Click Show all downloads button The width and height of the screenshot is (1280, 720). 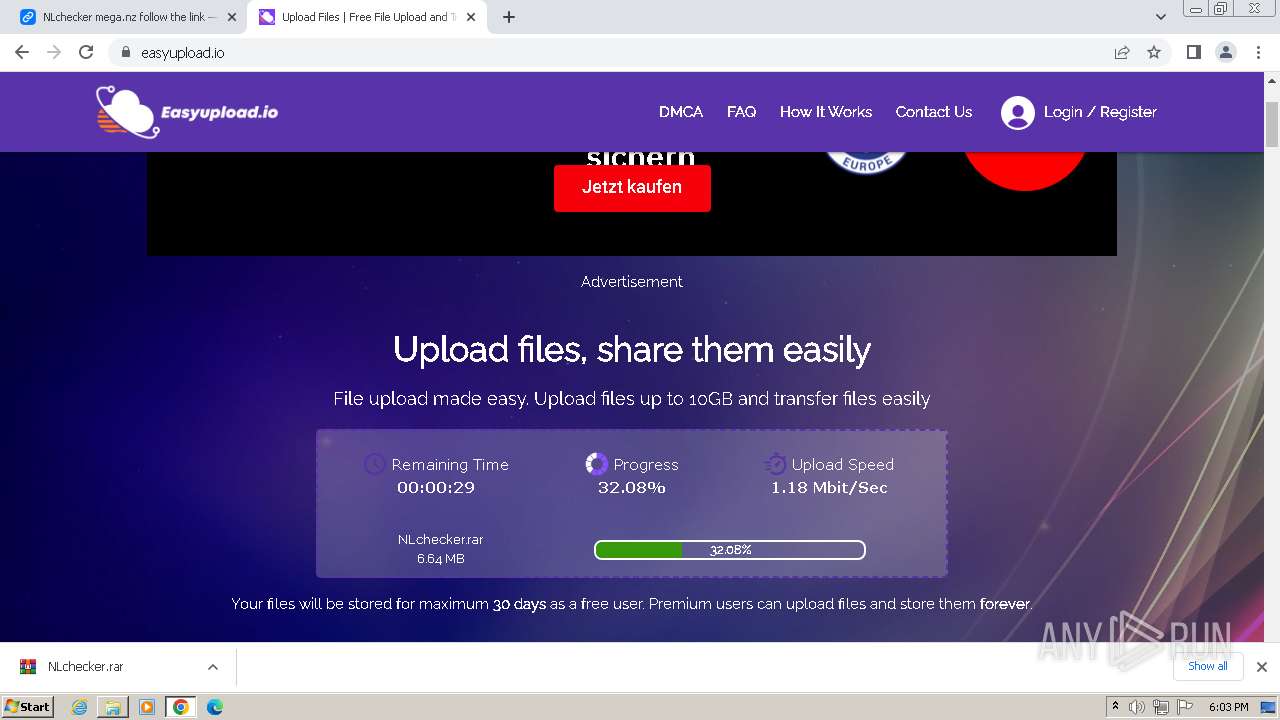click(1208, 666)
